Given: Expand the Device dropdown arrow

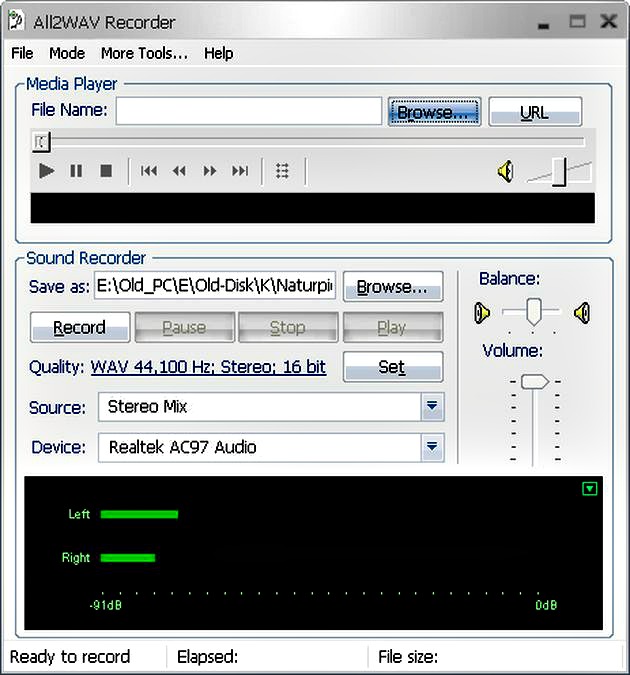Looking at the screenshot, I should [x=432, y=447].
